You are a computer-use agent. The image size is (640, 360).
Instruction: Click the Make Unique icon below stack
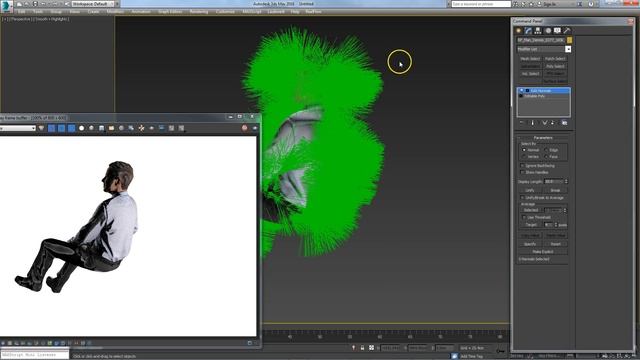click(545, 123)
